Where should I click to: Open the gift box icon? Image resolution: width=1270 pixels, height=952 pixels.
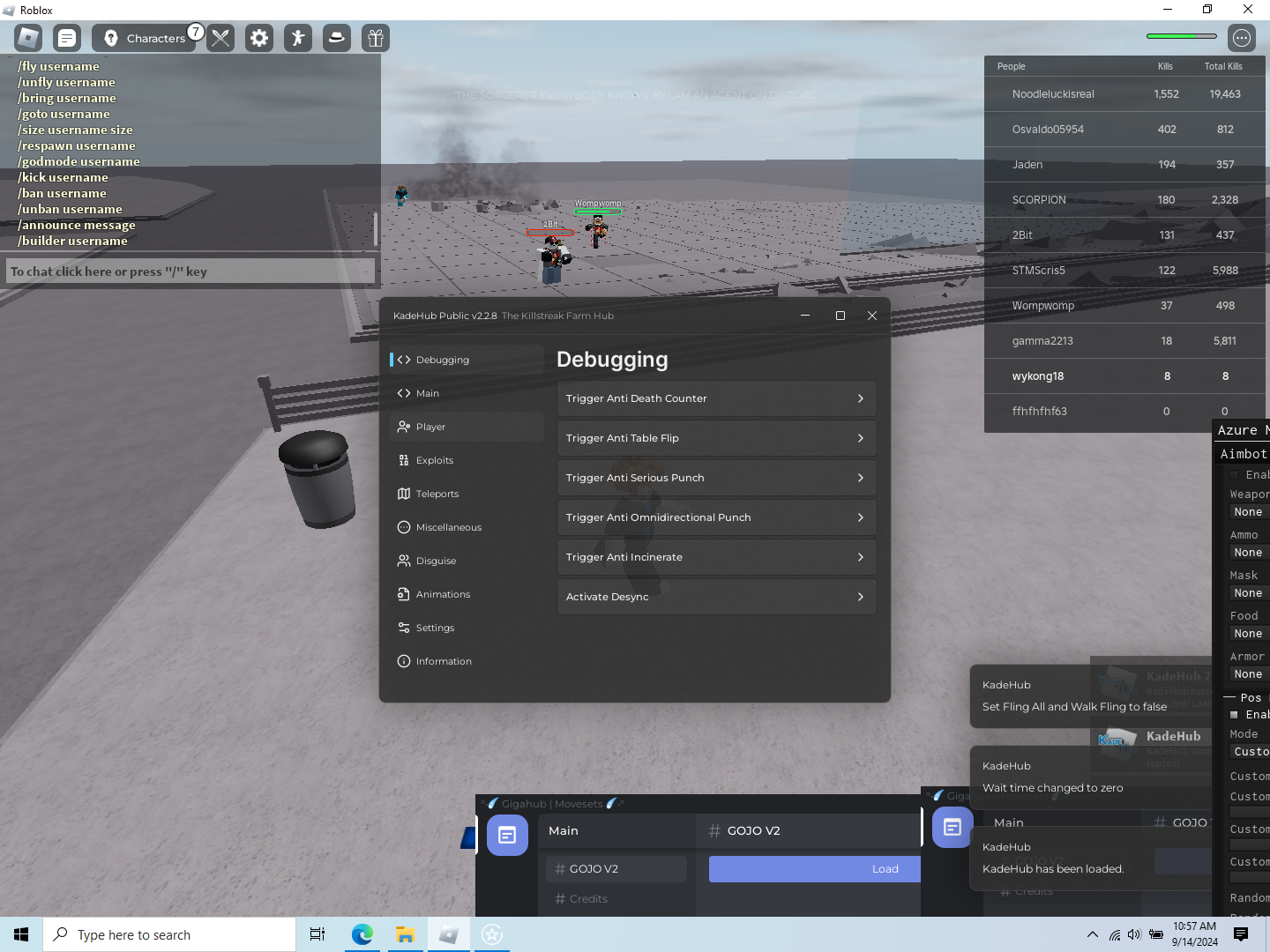point(376,38)
